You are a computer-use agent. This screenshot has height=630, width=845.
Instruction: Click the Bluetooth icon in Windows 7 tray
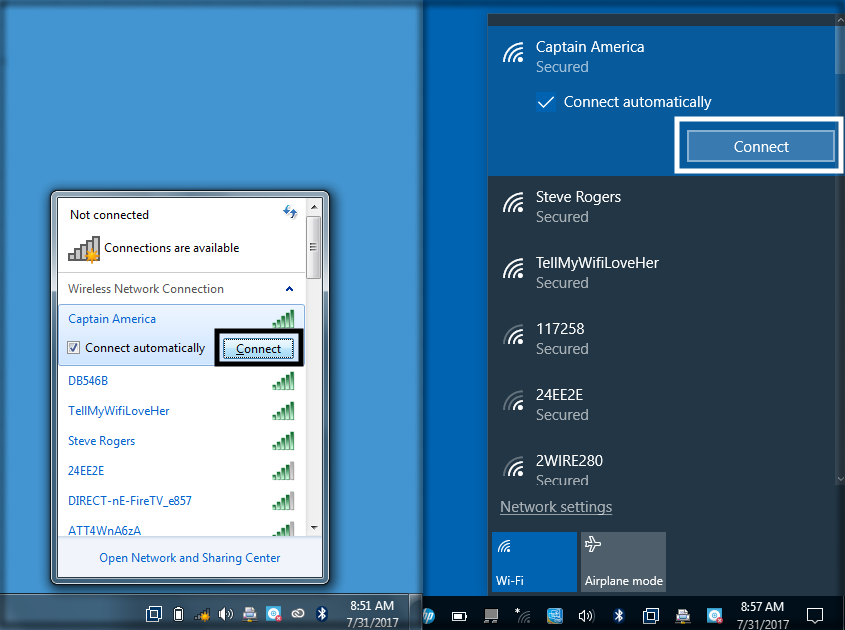click(322, 614)
